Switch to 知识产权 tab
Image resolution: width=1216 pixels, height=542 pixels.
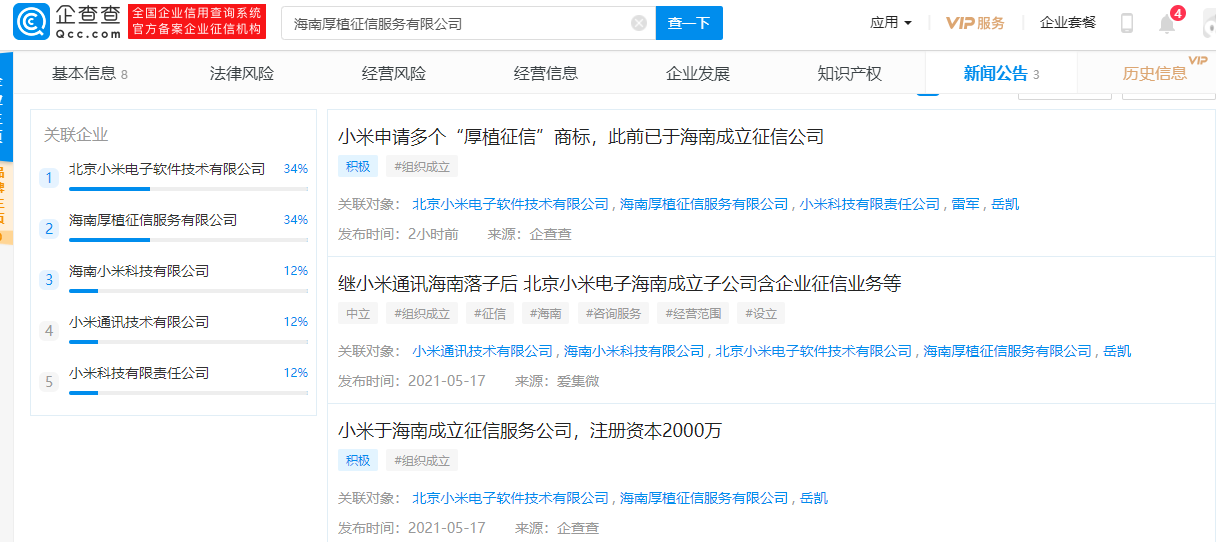click(850, 73)
